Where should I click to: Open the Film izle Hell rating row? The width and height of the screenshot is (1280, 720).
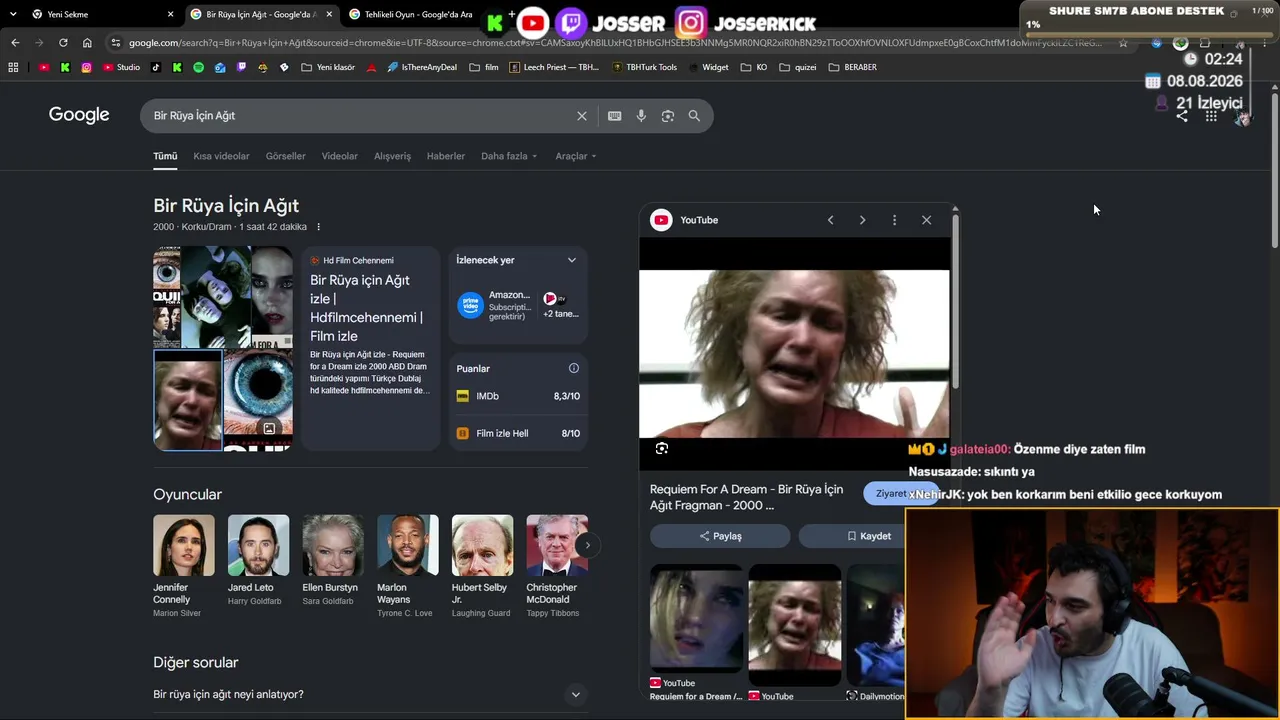tap(518, 433)
